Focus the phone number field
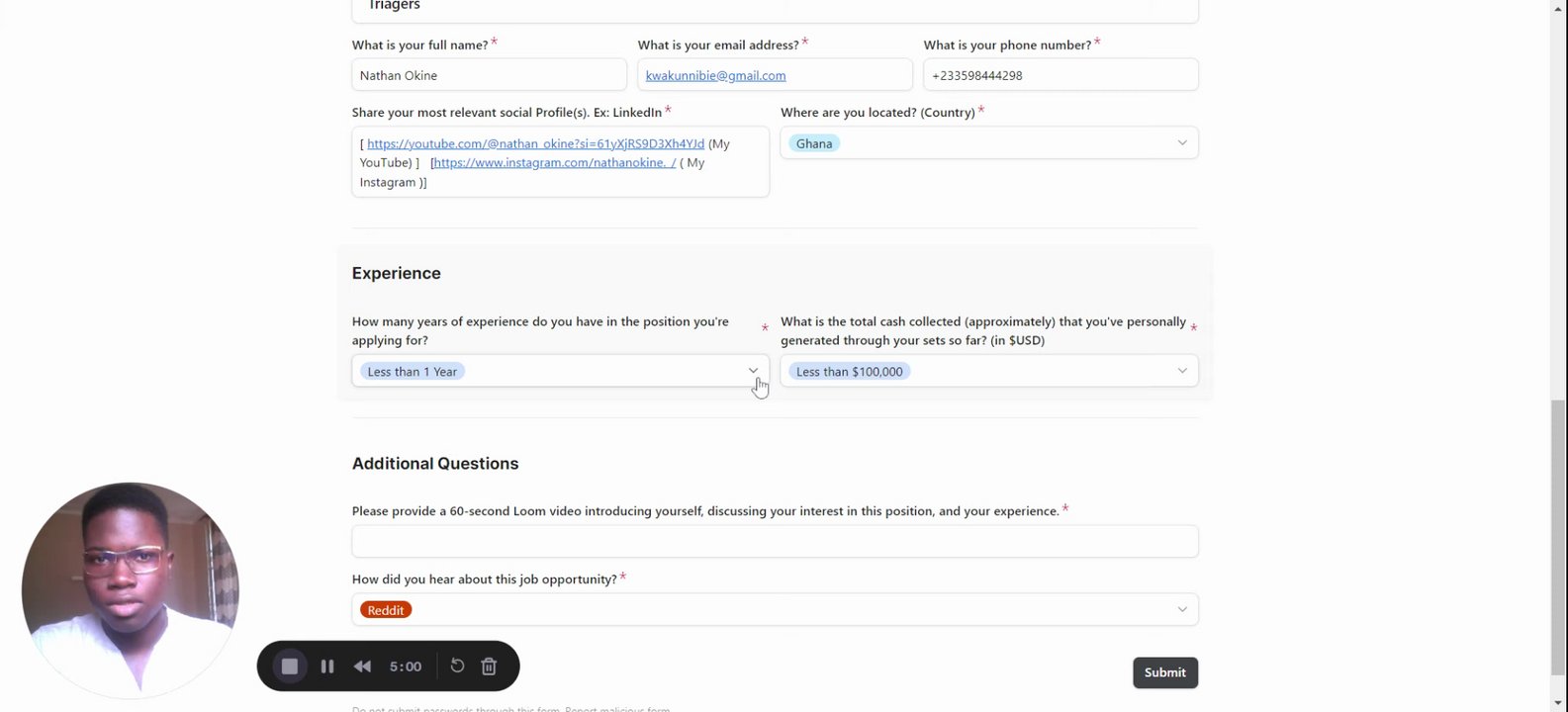The image size is (1568, 712). (1061, 75)
